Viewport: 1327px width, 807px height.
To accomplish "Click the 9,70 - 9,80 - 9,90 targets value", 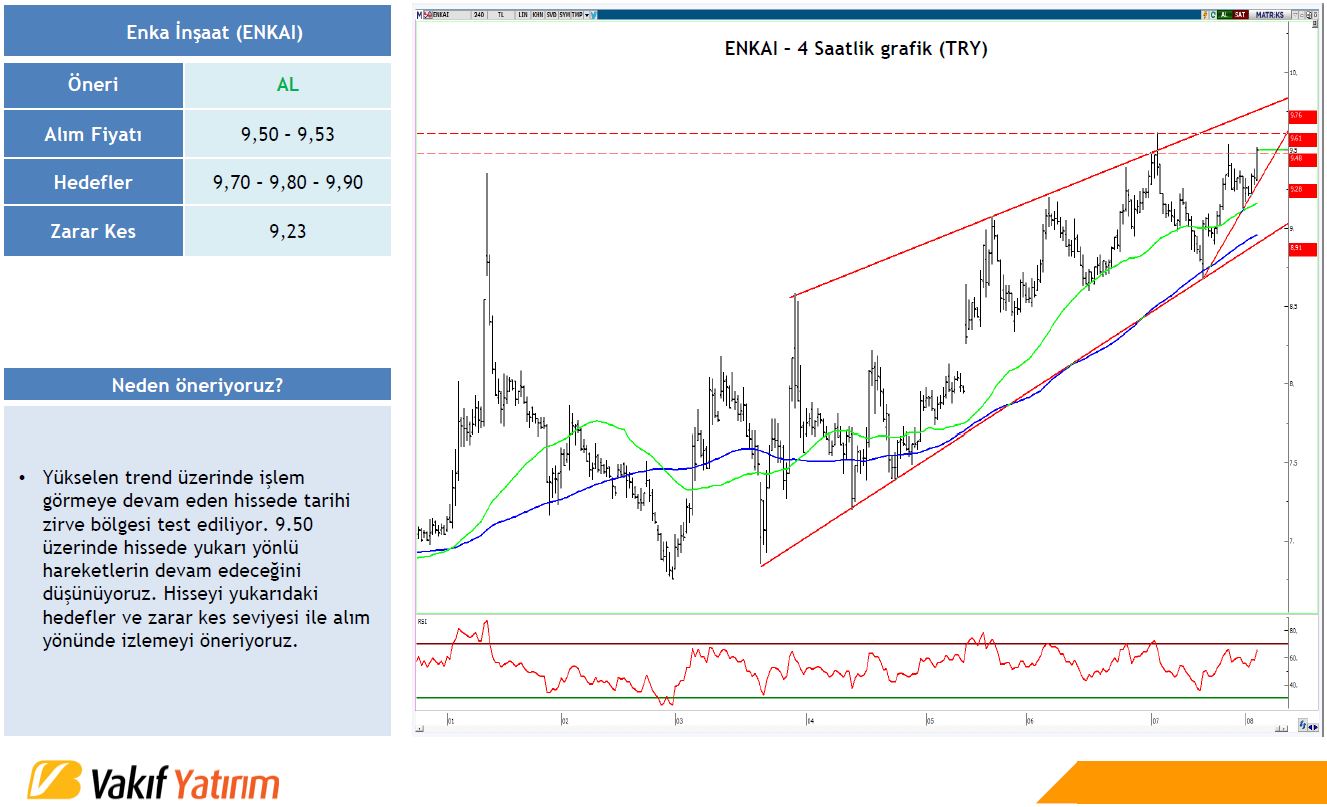I will (288, 182).
